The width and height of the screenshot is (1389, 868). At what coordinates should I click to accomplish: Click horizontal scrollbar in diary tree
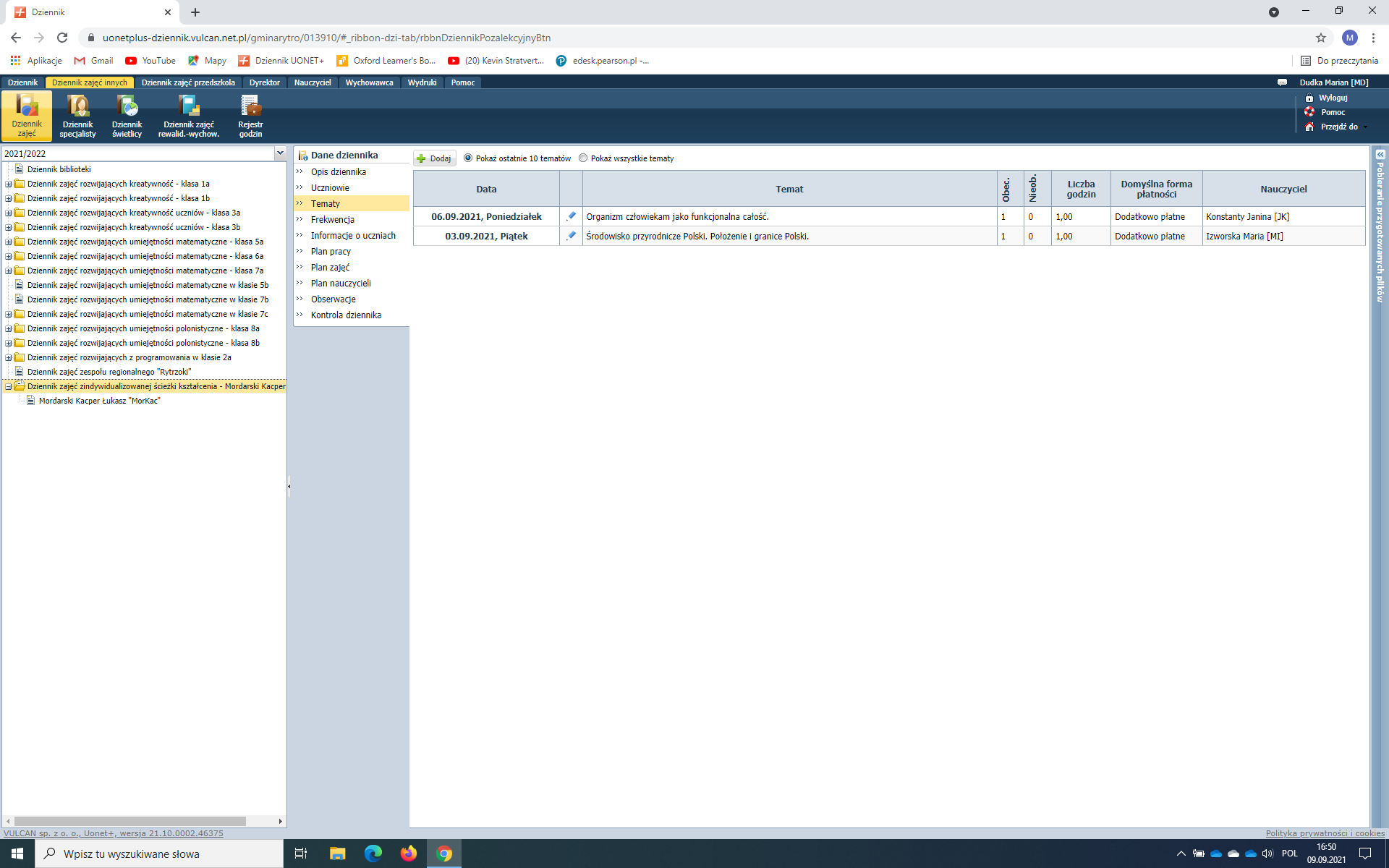pos(130,821)
